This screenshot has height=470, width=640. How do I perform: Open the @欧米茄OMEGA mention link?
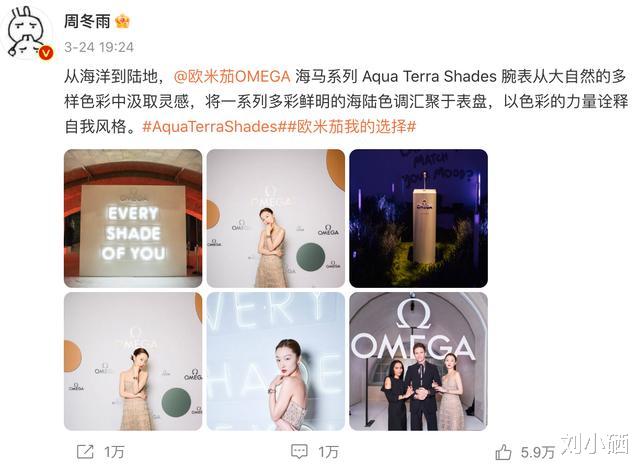tap(232, 77)
